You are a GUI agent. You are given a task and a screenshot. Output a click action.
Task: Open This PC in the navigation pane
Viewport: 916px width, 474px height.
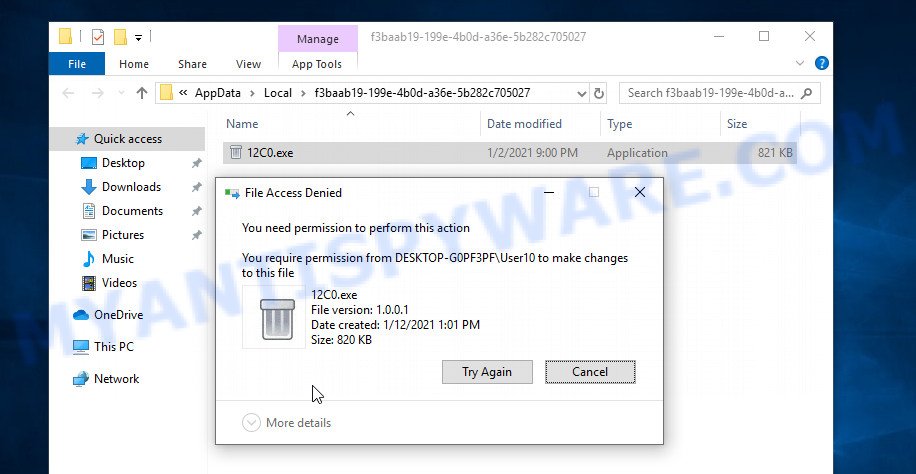coord(113,347)
